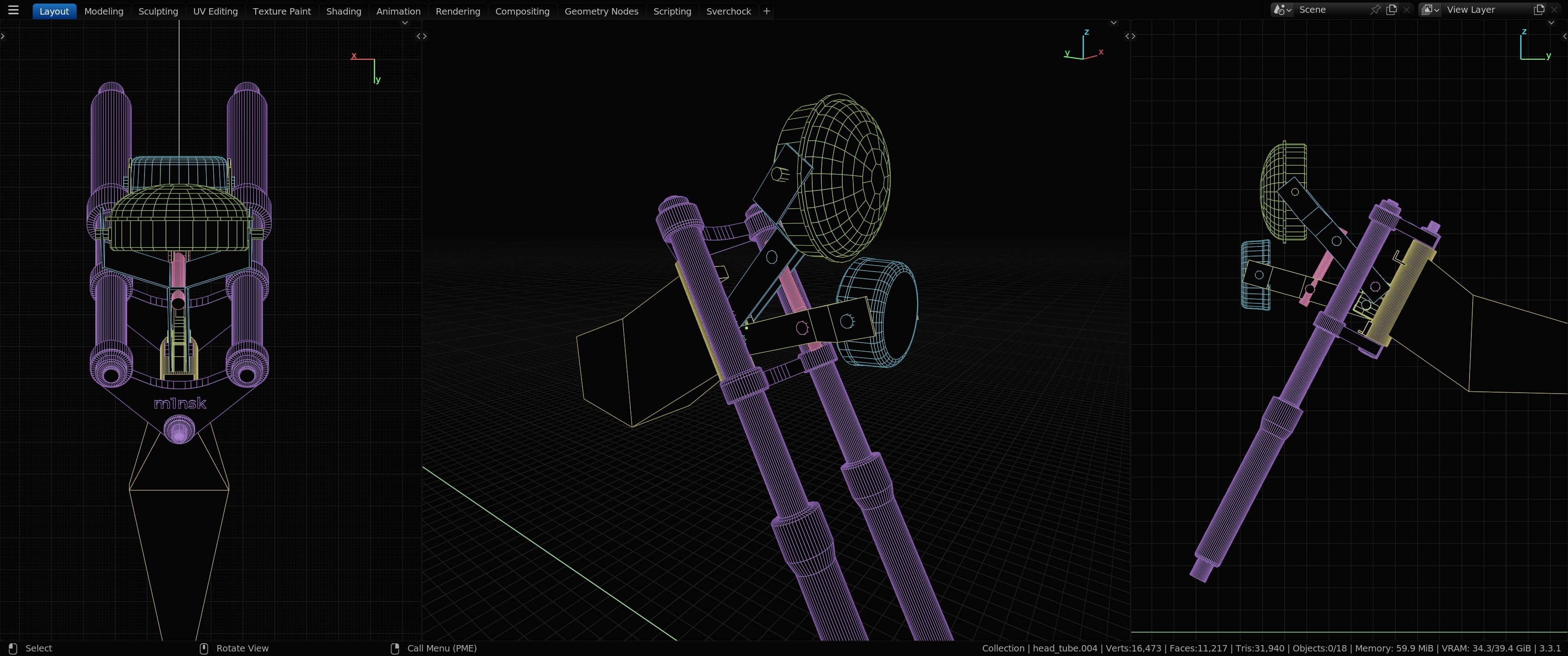The image size is (1568, 656).
Task: Open the Sverchock workspace tab
Action: pyautogui.click(x=728, y=11)
